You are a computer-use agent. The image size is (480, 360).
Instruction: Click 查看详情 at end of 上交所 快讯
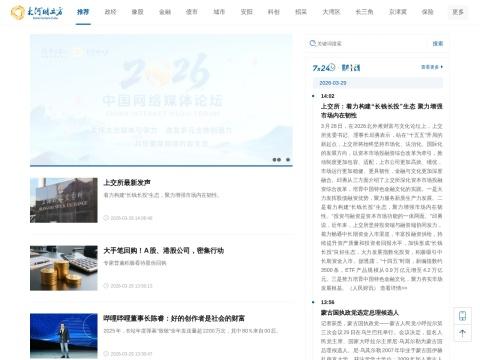pos(394,288)
